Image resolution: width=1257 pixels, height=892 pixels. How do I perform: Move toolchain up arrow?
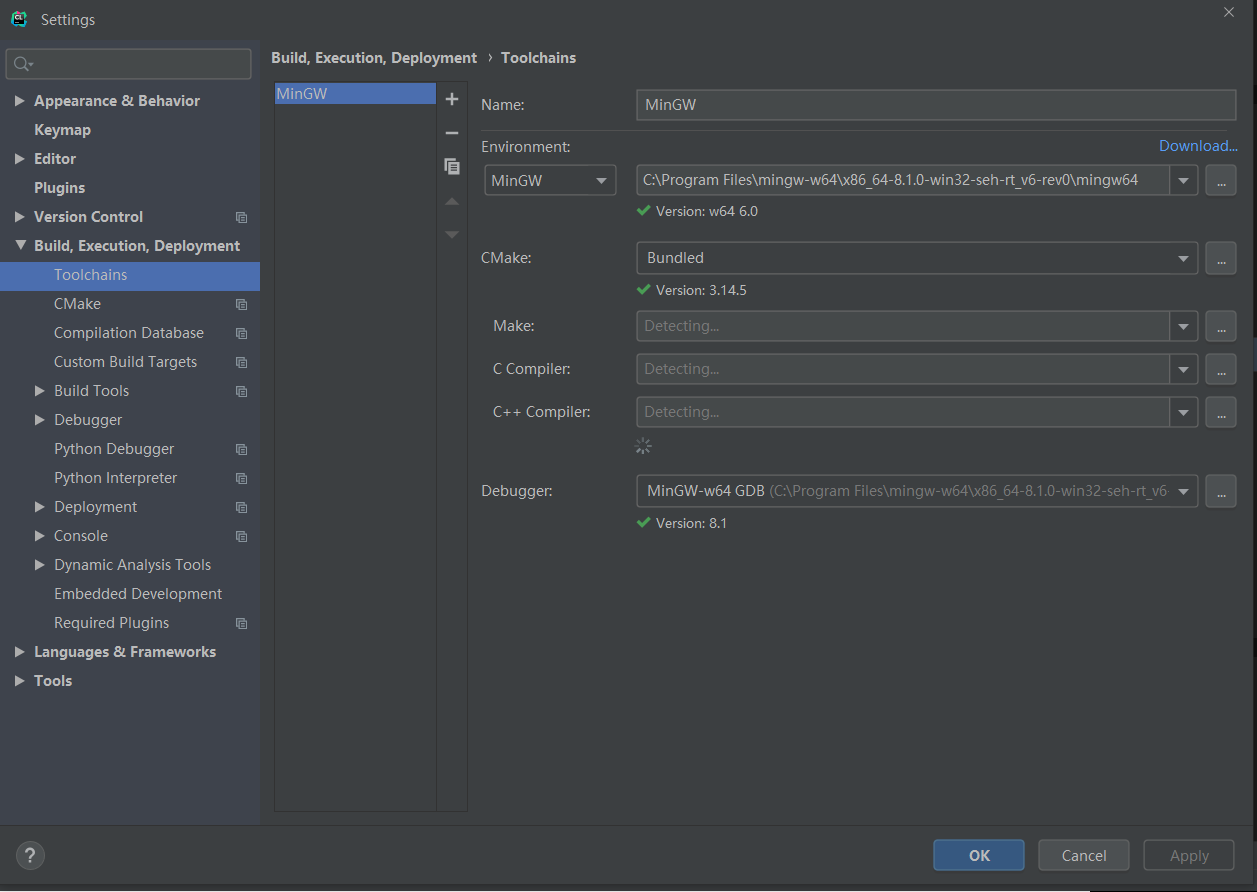click(x=452, y=202)
